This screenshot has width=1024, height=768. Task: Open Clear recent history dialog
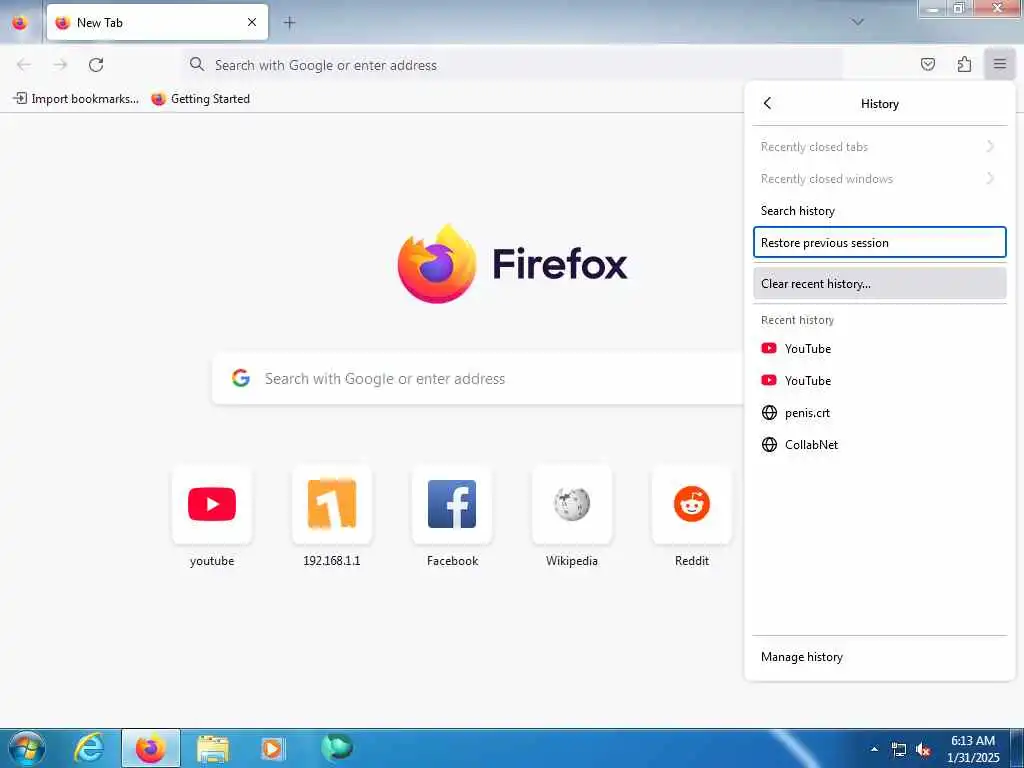click(880, 284)
